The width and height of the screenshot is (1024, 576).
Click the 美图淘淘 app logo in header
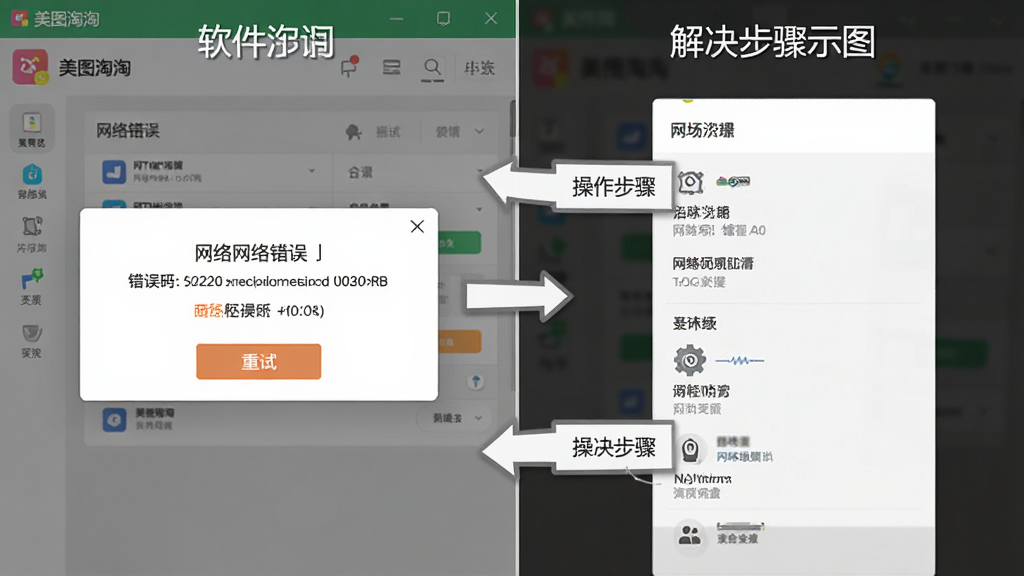point(30,67)
